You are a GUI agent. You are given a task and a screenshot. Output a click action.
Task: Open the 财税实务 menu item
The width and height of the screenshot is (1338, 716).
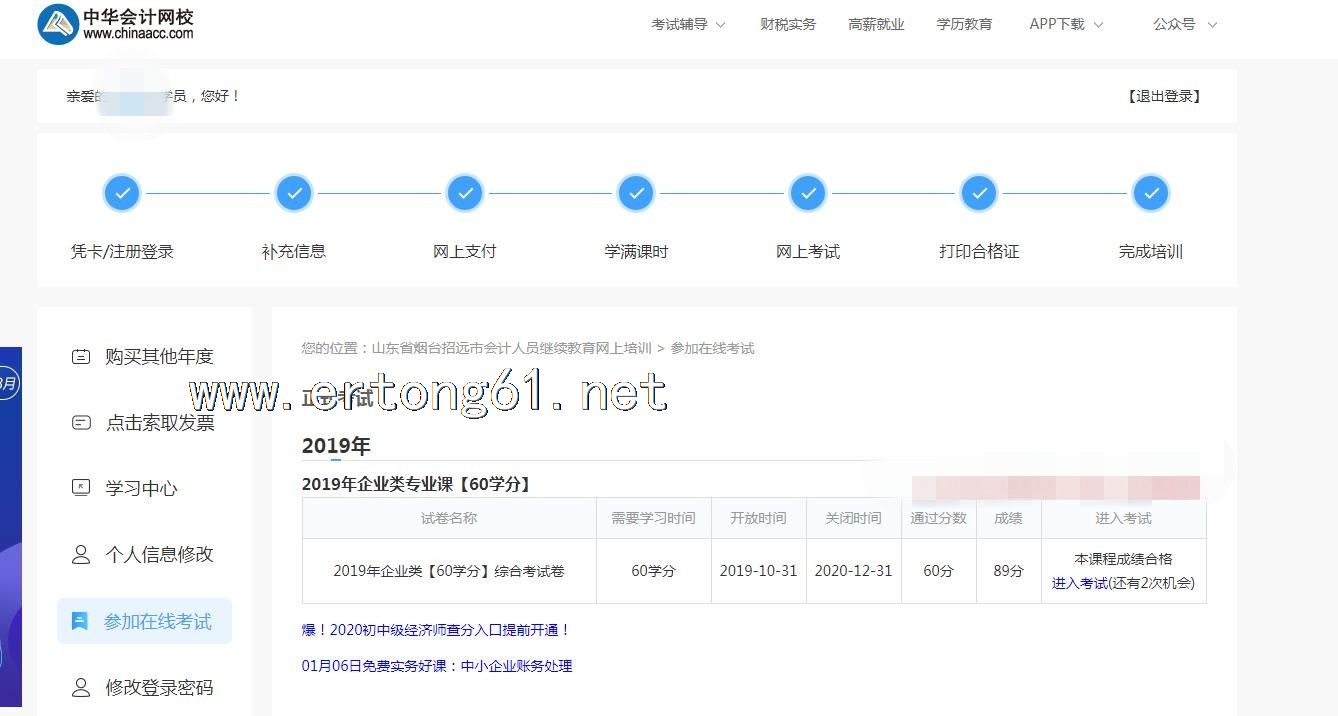click(788, 24)
